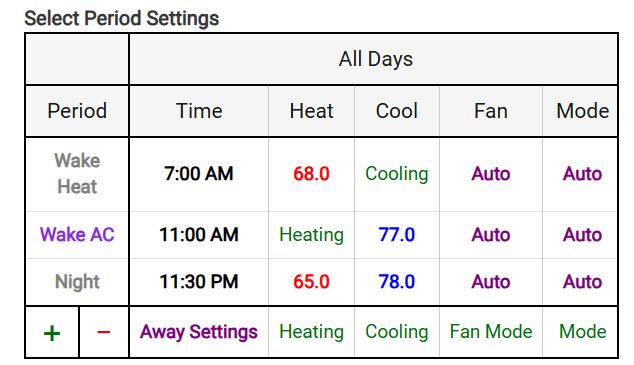Edit the 11:00 AM time value
The width and height of the screenshot is (634, 365).
[199, 234]
